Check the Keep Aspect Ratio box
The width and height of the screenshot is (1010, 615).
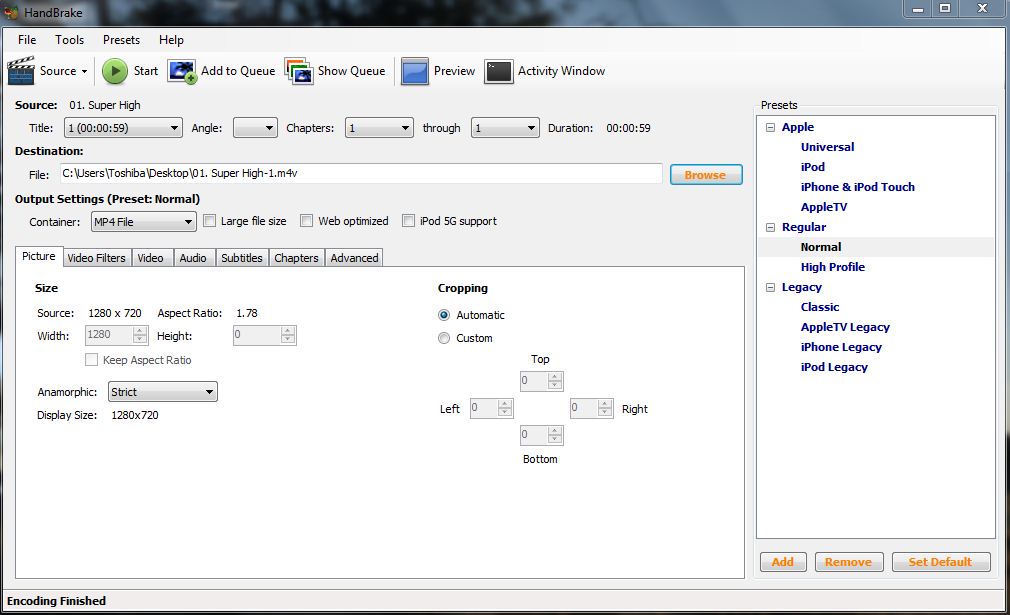pos(91,360)
